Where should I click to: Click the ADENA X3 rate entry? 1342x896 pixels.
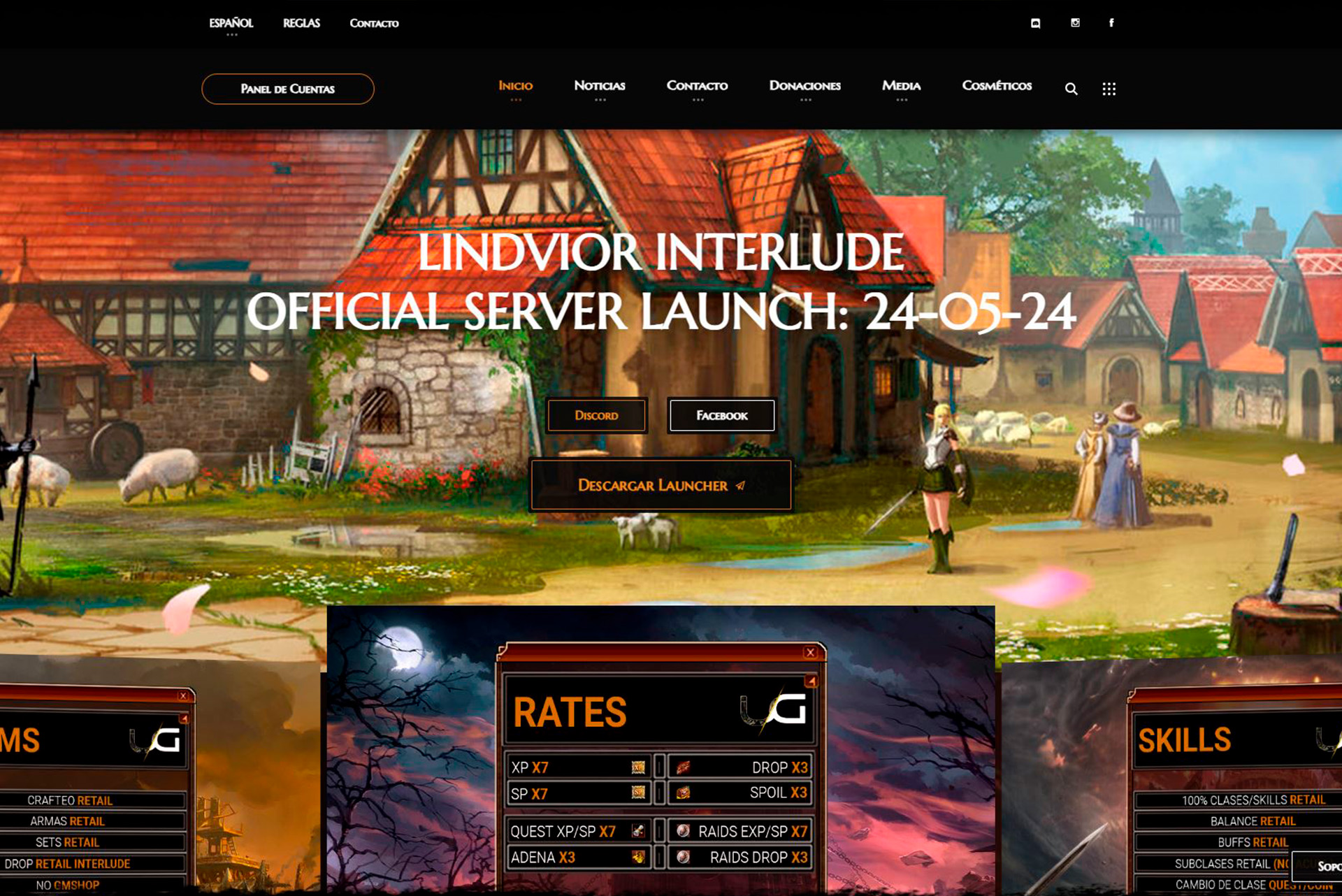pos(579,857)
